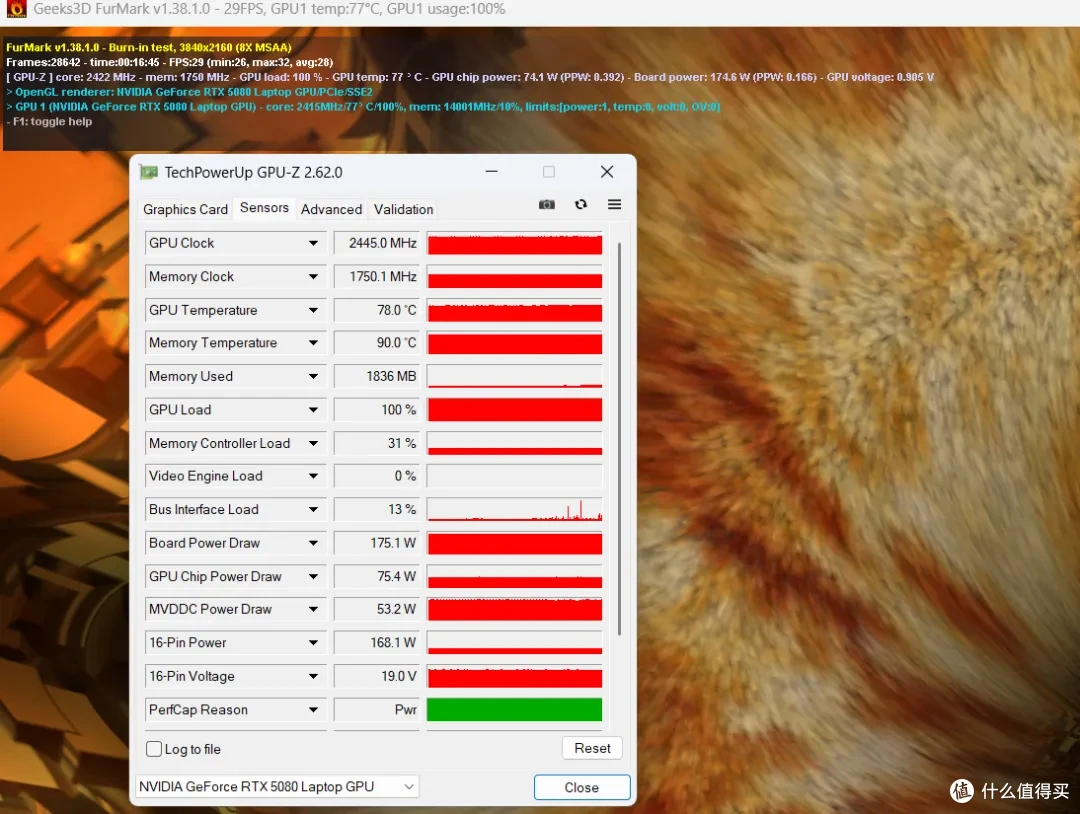This screenshot has width=1080, height=814.
Task: Open the 16-Pin Power dropdown
Action: click(313, 643)
